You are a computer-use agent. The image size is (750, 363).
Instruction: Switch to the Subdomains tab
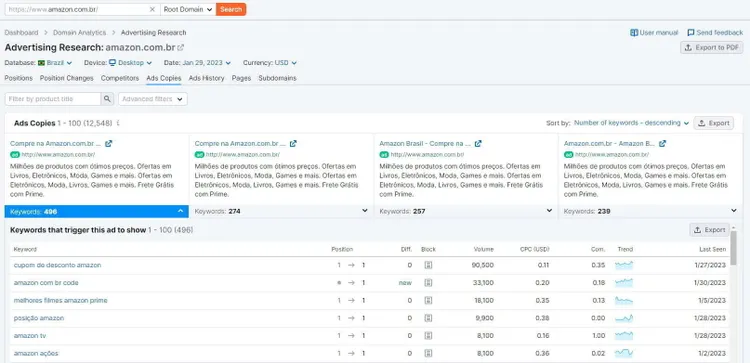pyautogui.click(x=277, y=78)
